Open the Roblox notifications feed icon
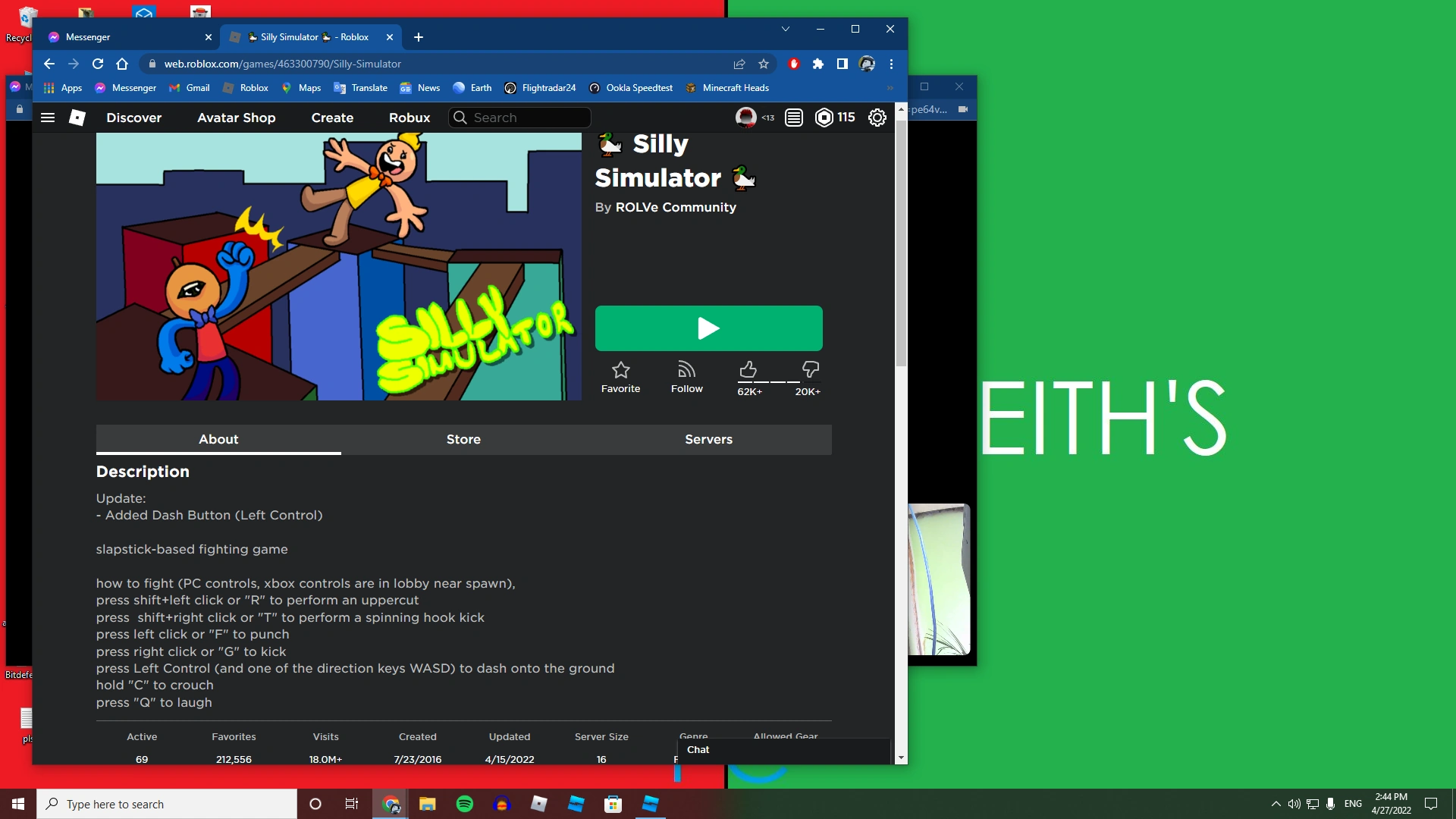The height and width of the screenshot is (819, 1456). (794, 118)
